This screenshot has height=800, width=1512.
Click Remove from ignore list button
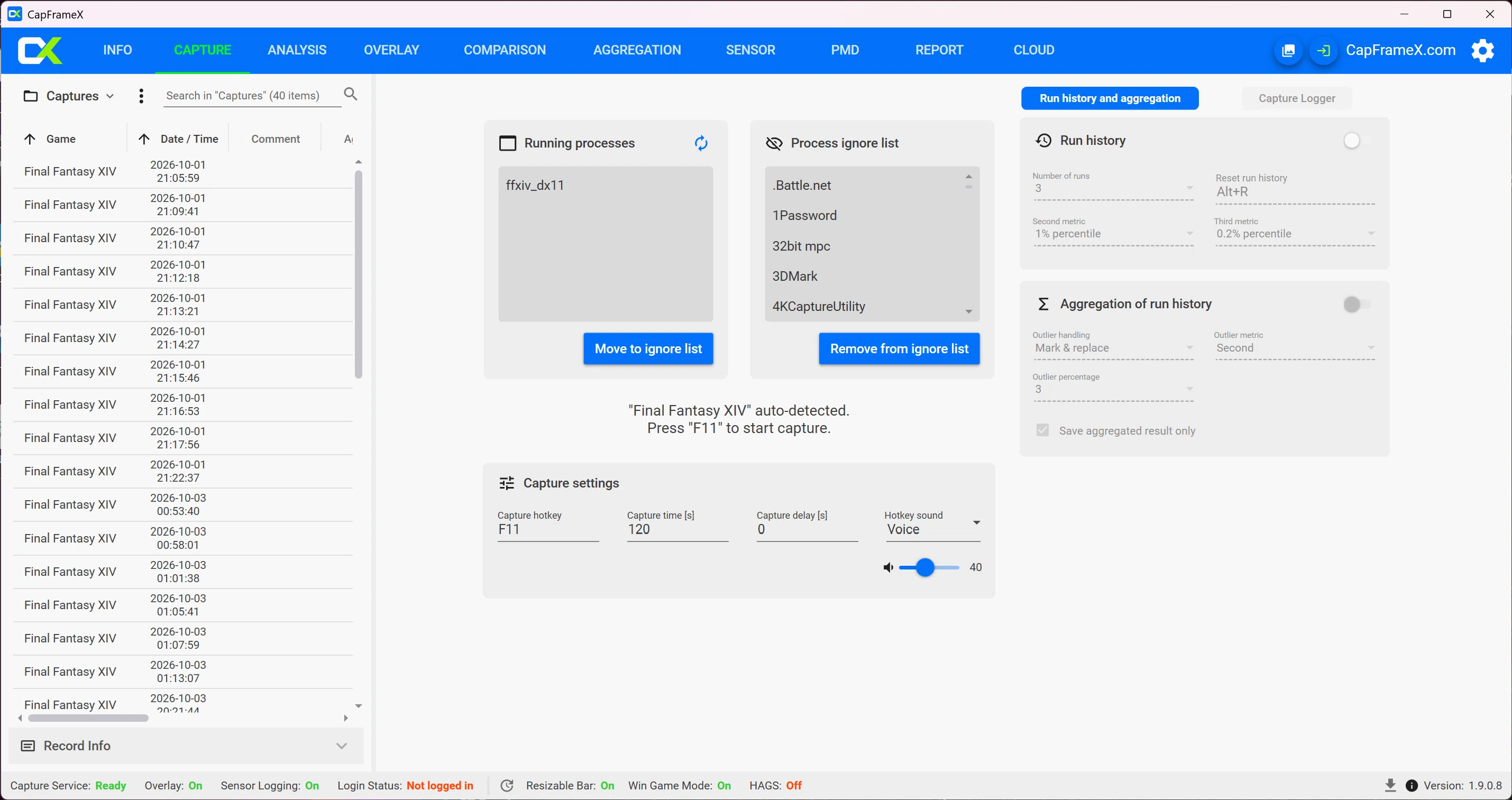[x=899, y=349]
